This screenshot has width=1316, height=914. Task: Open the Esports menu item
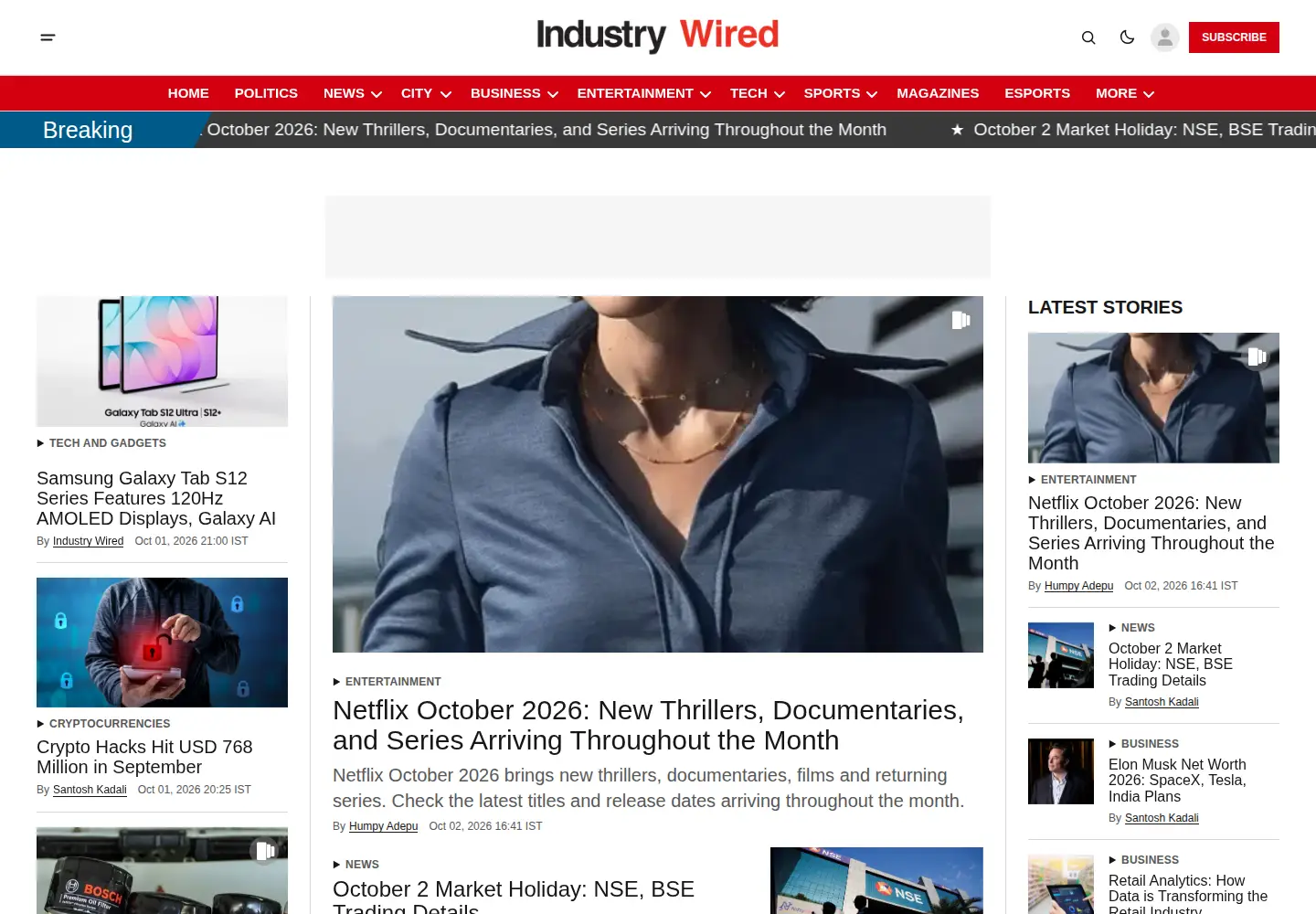(x=1037, y=93)
